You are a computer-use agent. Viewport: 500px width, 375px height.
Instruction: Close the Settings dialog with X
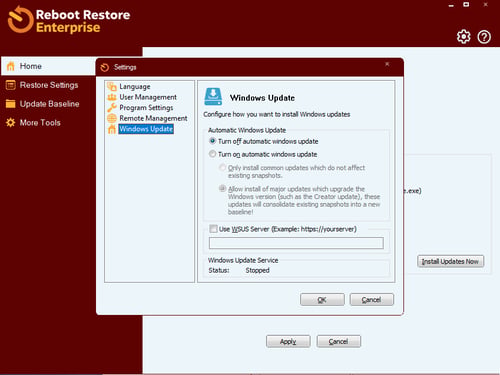(x=387, y=64)
